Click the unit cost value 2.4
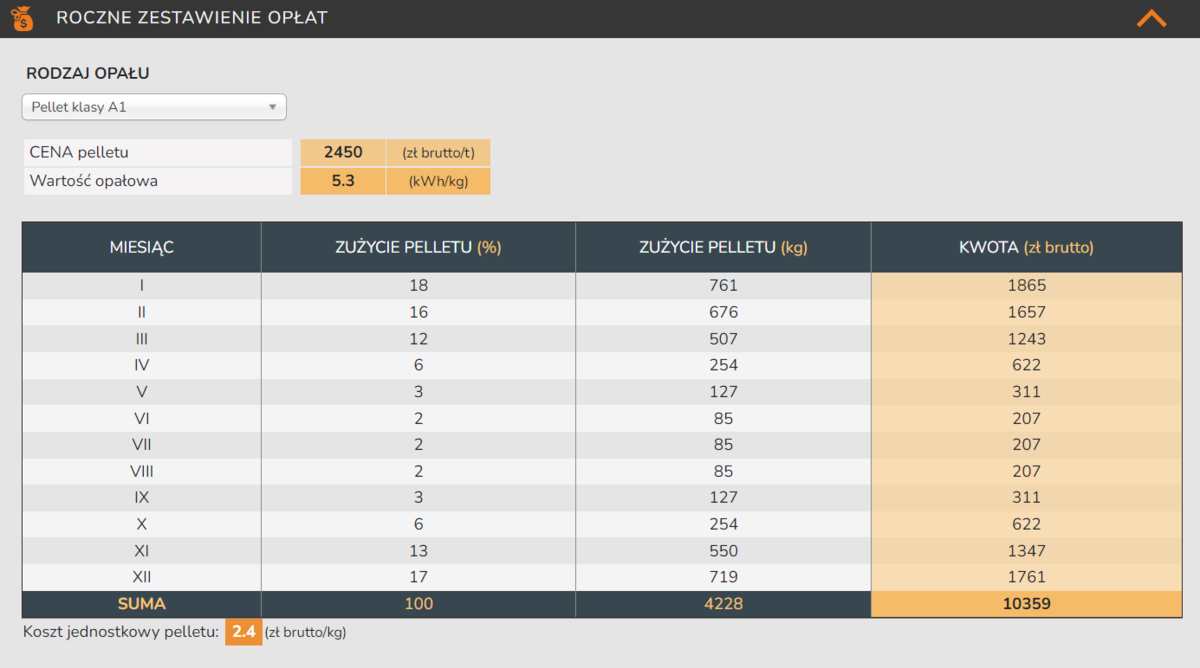 pos(243,632)
